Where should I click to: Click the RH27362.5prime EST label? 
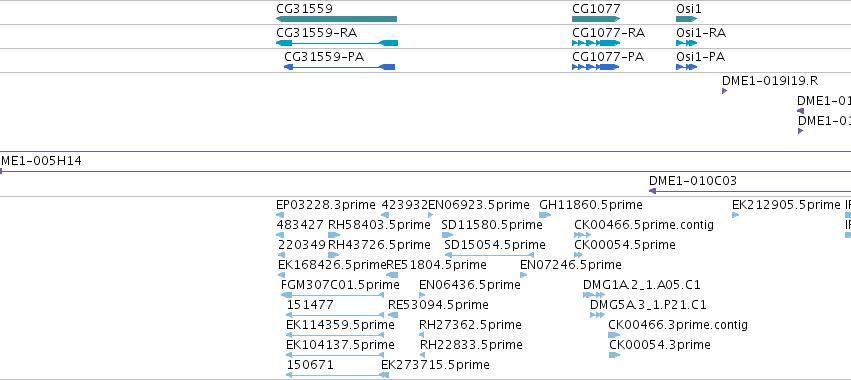coord(471,325)
